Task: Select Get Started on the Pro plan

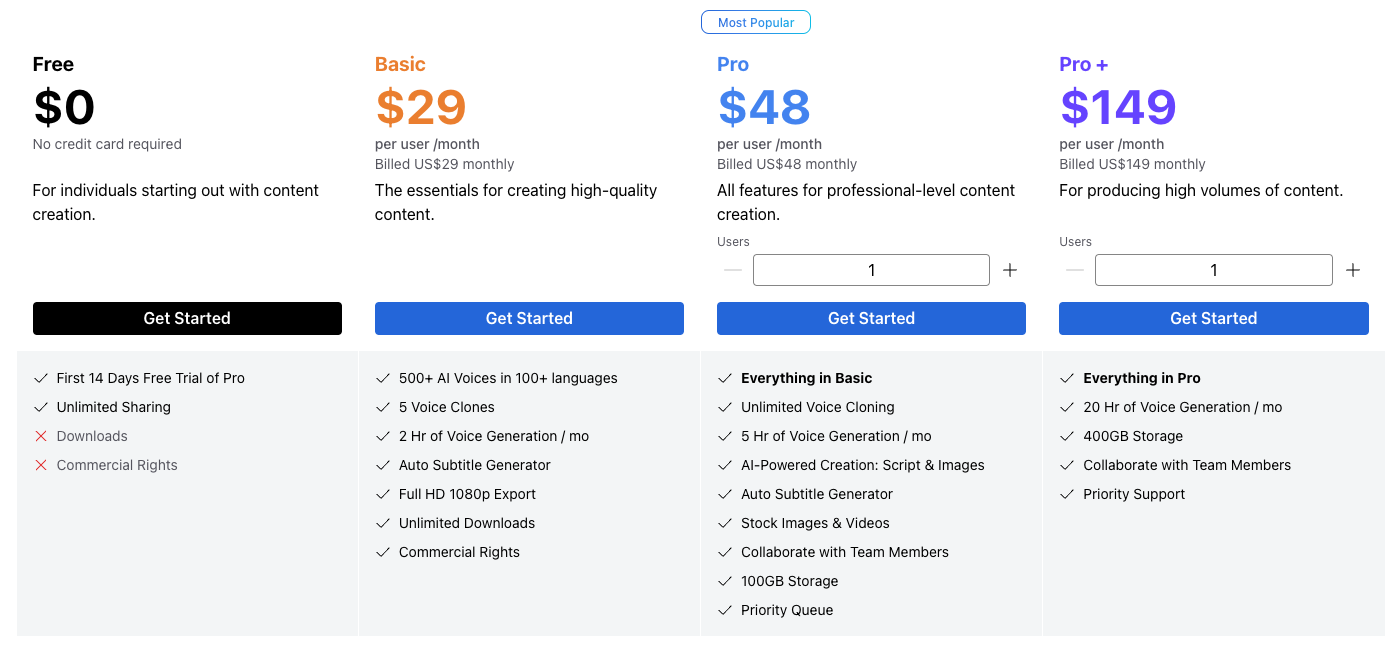Action: [x=871, y=318]
